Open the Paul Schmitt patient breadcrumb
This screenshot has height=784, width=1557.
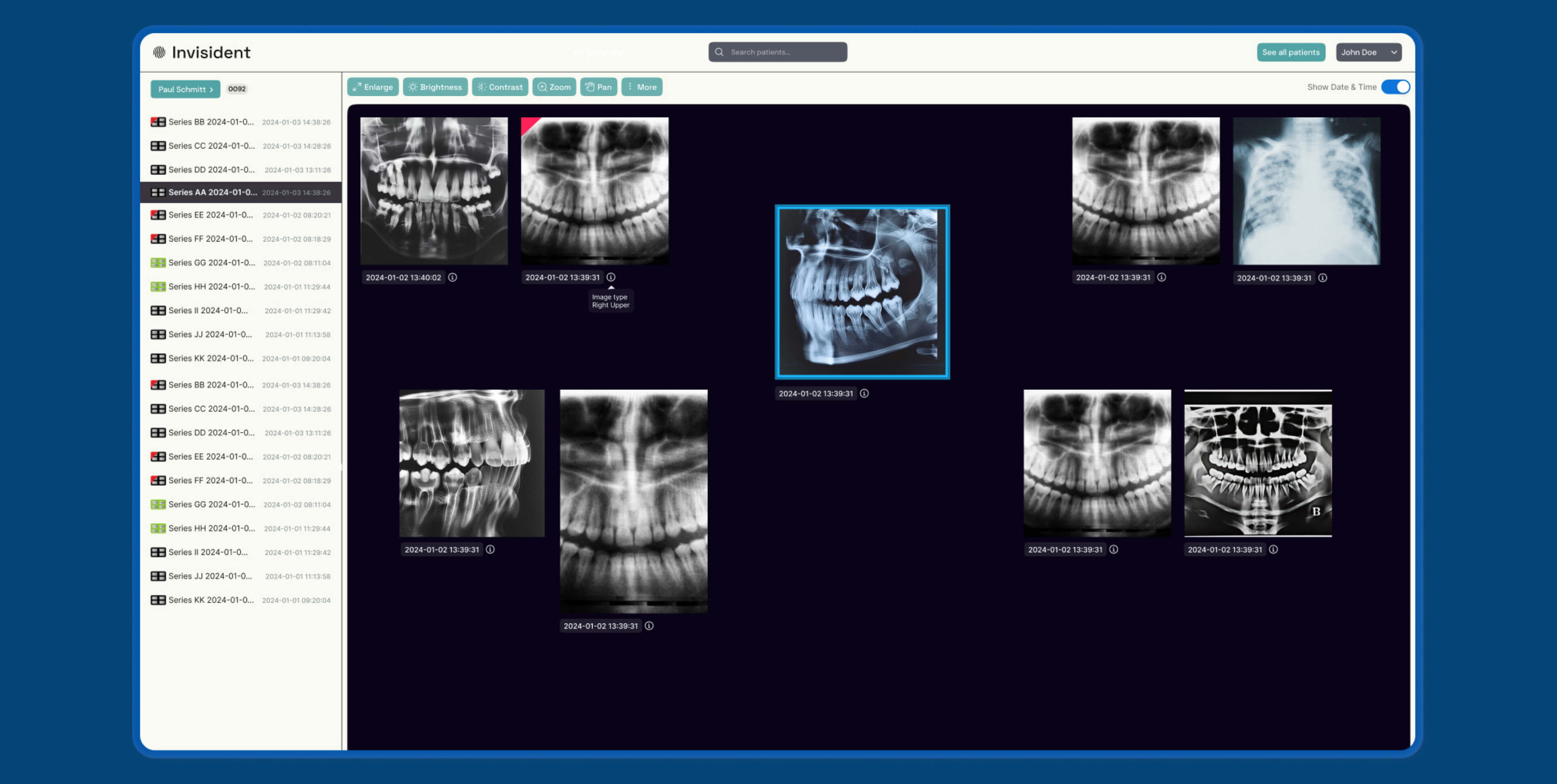[x=185, y=90]
